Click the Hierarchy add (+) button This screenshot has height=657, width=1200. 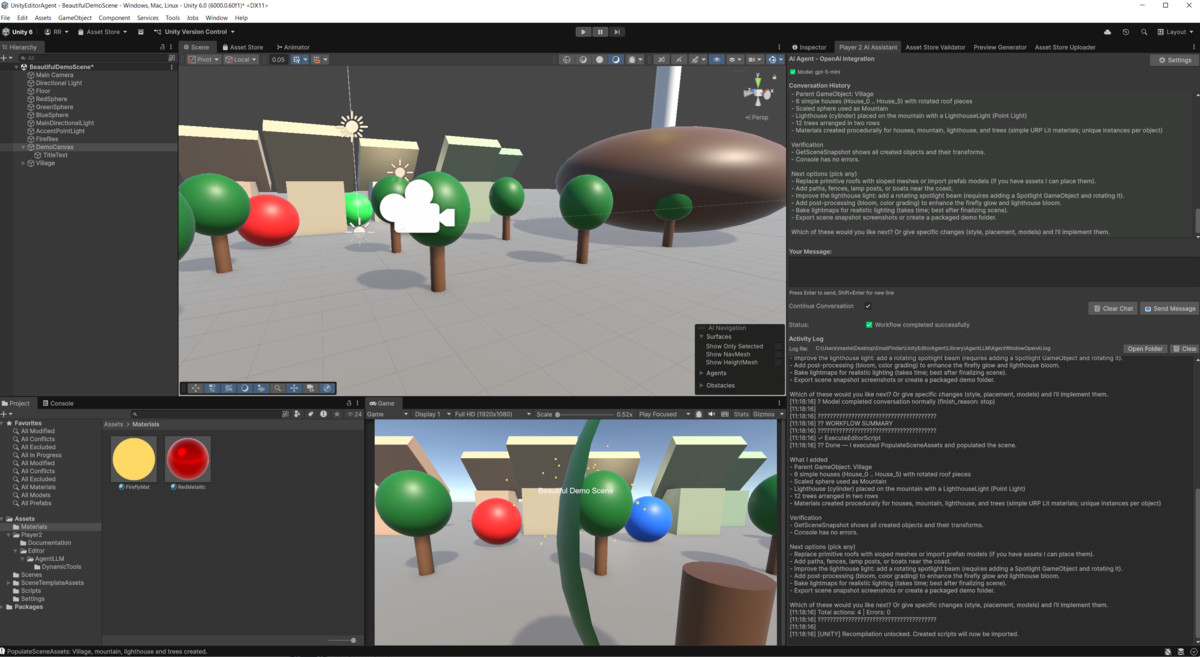pos(5,58)
